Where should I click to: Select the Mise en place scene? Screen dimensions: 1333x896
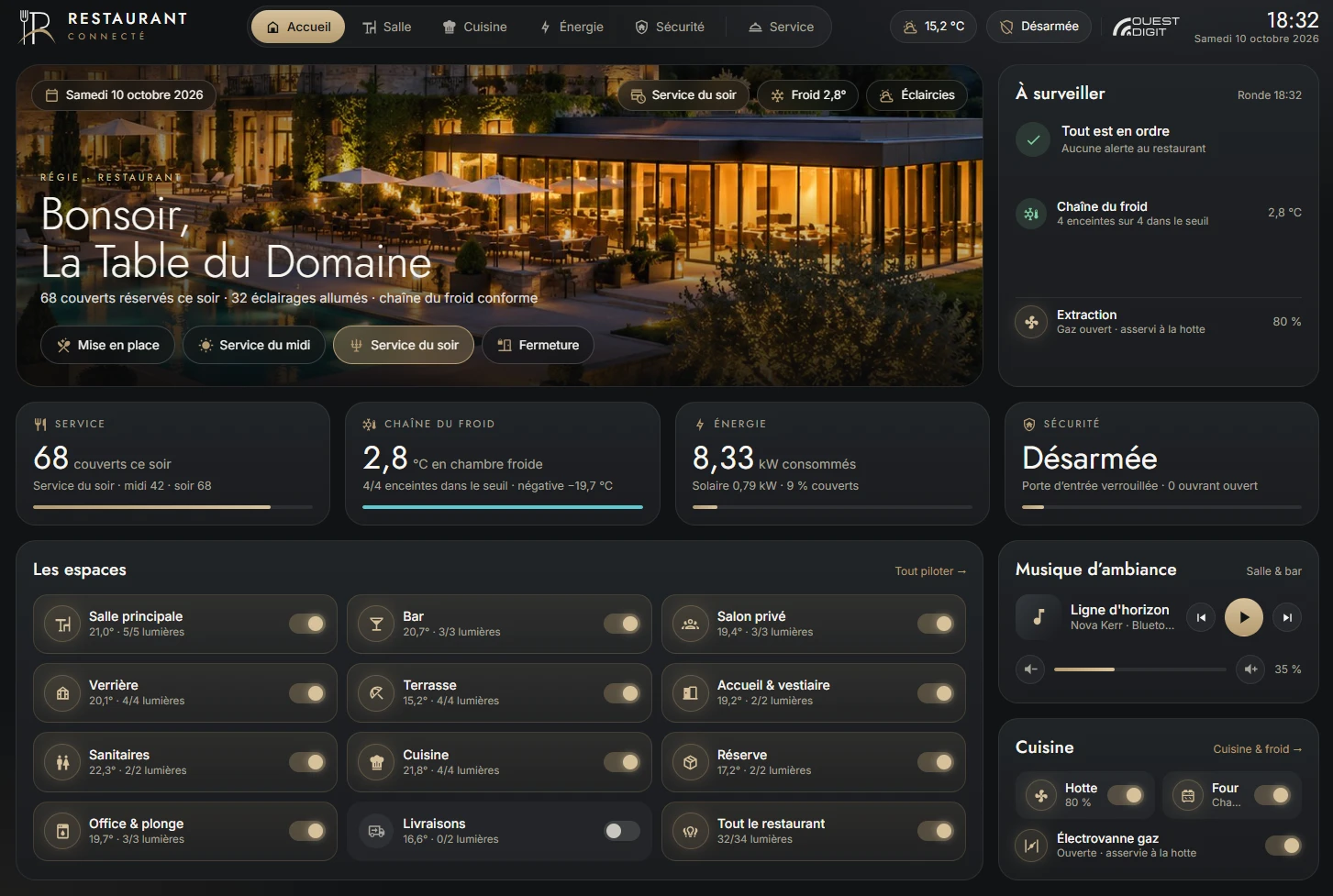tap(107, 345)
